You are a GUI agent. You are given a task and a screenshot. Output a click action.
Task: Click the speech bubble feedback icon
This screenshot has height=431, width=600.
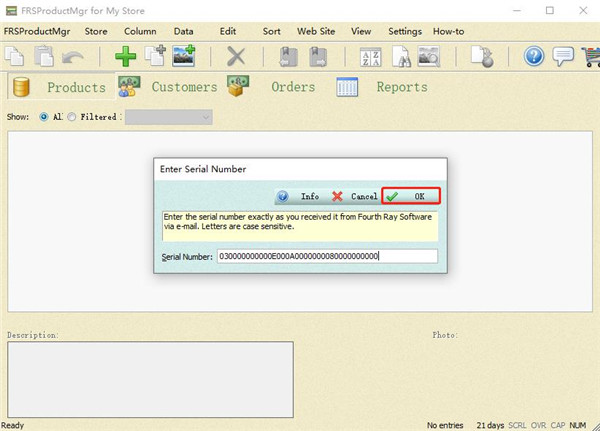(x=563, y=56)
